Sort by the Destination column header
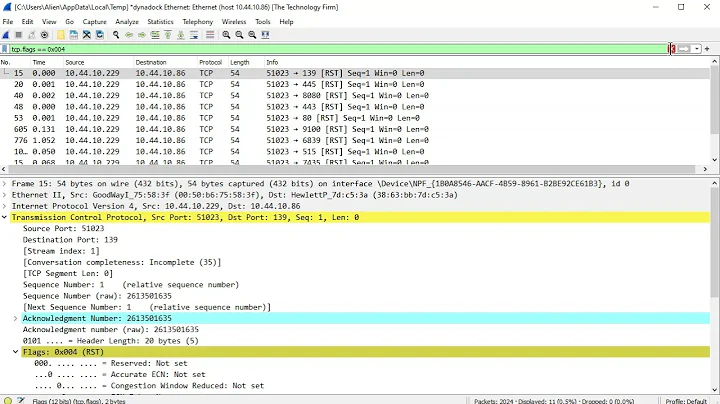 (165, 62)
